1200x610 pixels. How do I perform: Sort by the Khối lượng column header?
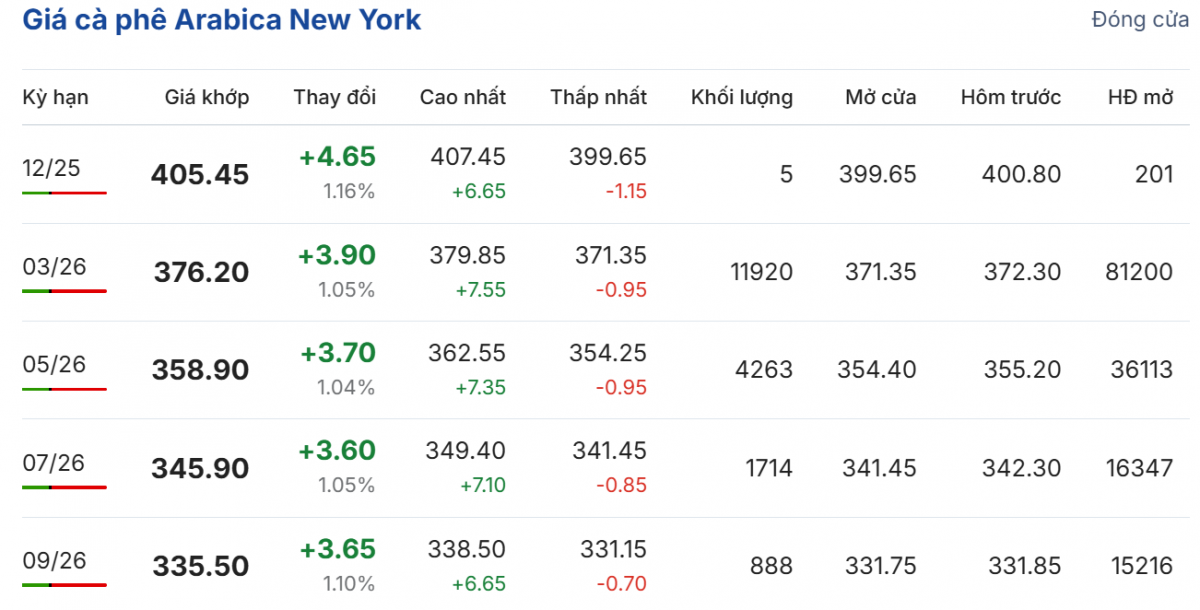point(741,97)
